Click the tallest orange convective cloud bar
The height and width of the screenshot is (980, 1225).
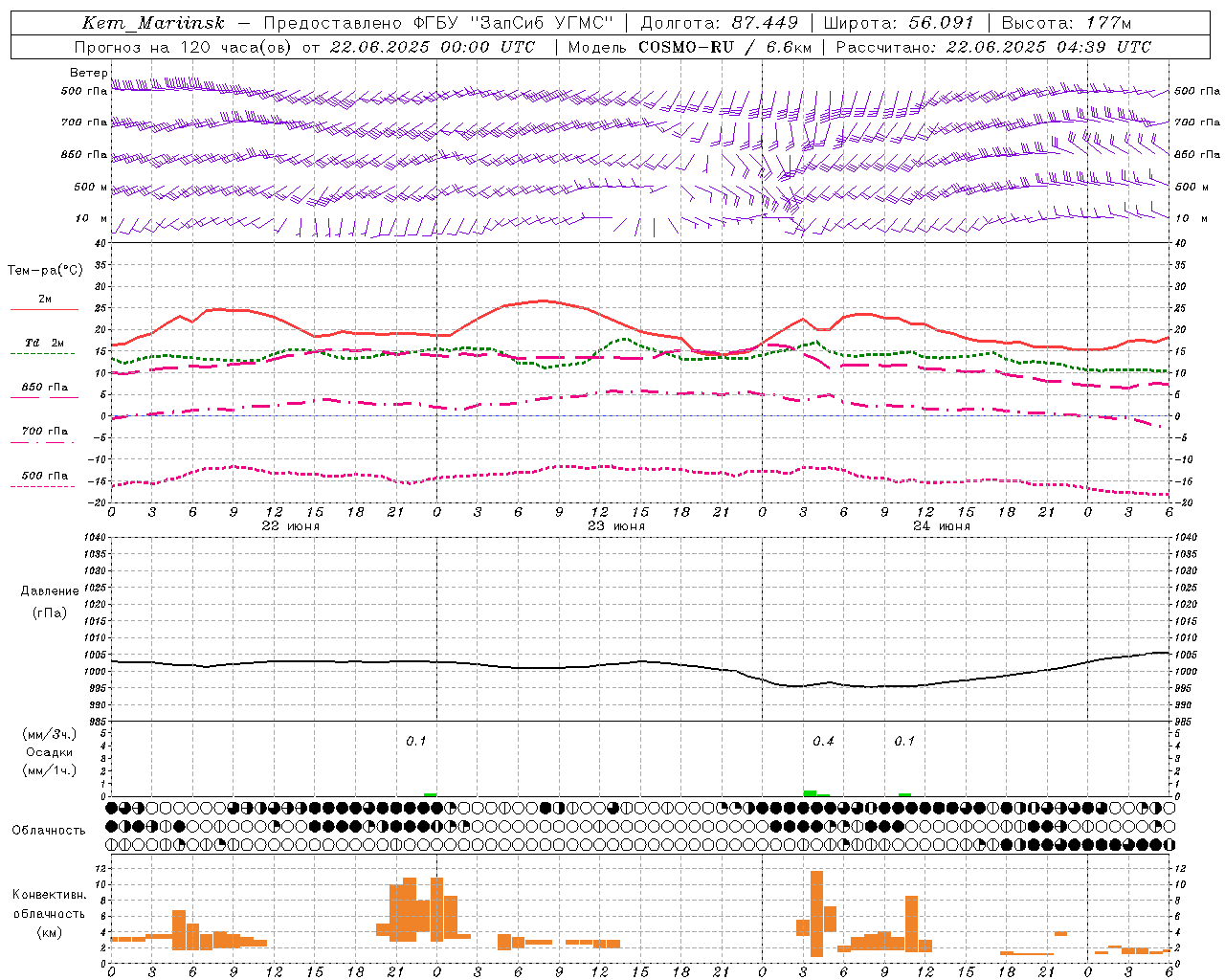pos(816,913)
